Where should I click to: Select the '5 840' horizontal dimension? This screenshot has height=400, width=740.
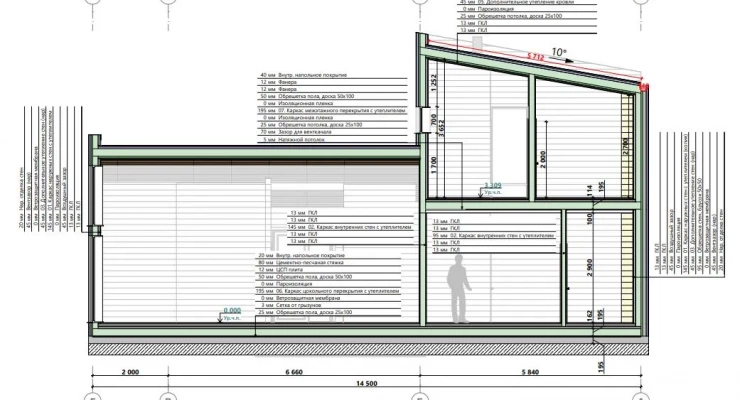pos(530,372)
